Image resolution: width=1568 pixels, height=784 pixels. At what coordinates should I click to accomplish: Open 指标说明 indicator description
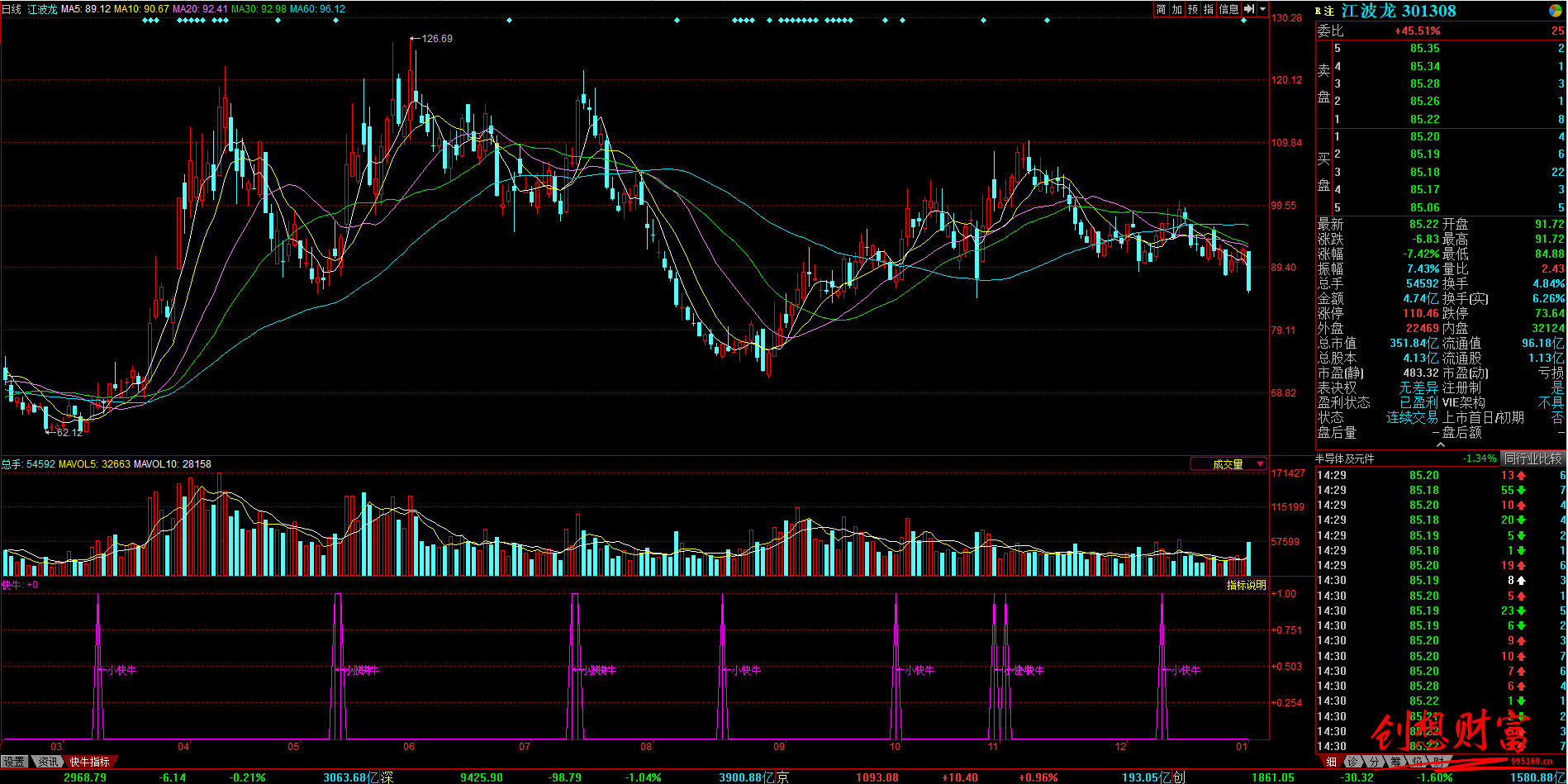(x=1246, y=585)
